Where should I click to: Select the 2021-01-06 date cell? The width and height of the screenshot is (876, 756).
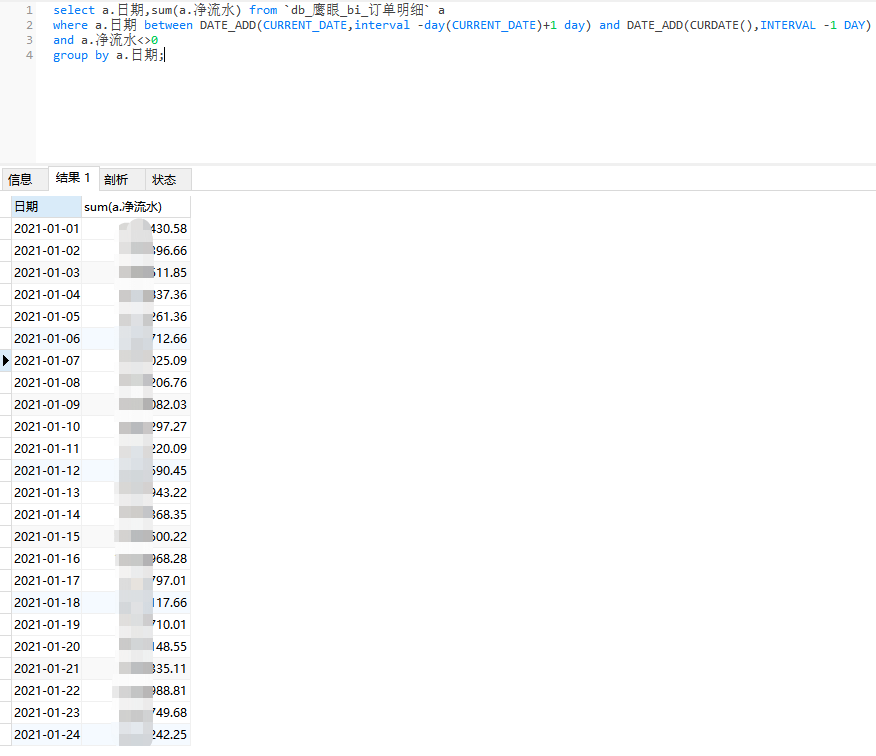(x=46, y=339)
